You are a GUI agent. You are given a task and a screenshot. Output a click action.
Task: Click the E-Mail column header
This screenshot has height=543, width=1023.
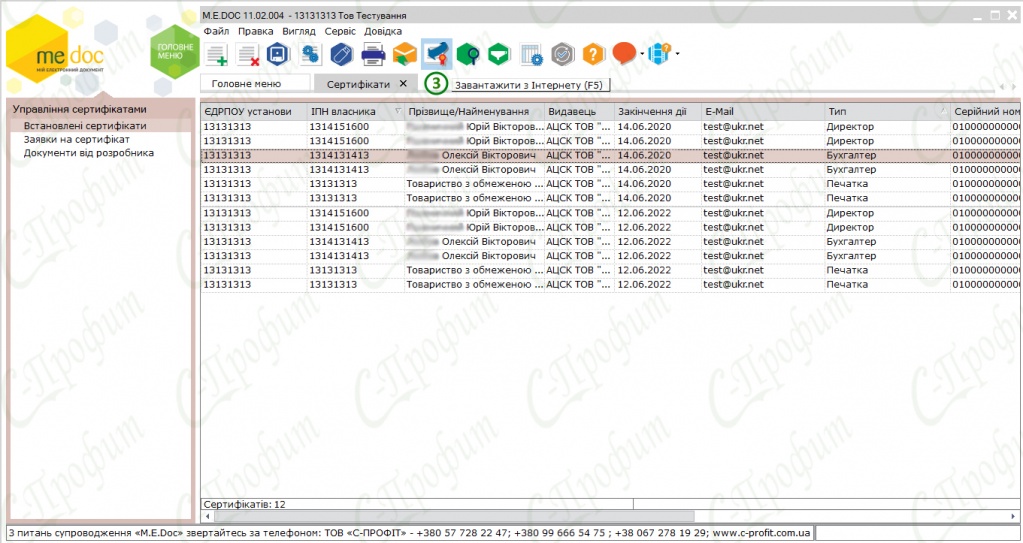762,112
